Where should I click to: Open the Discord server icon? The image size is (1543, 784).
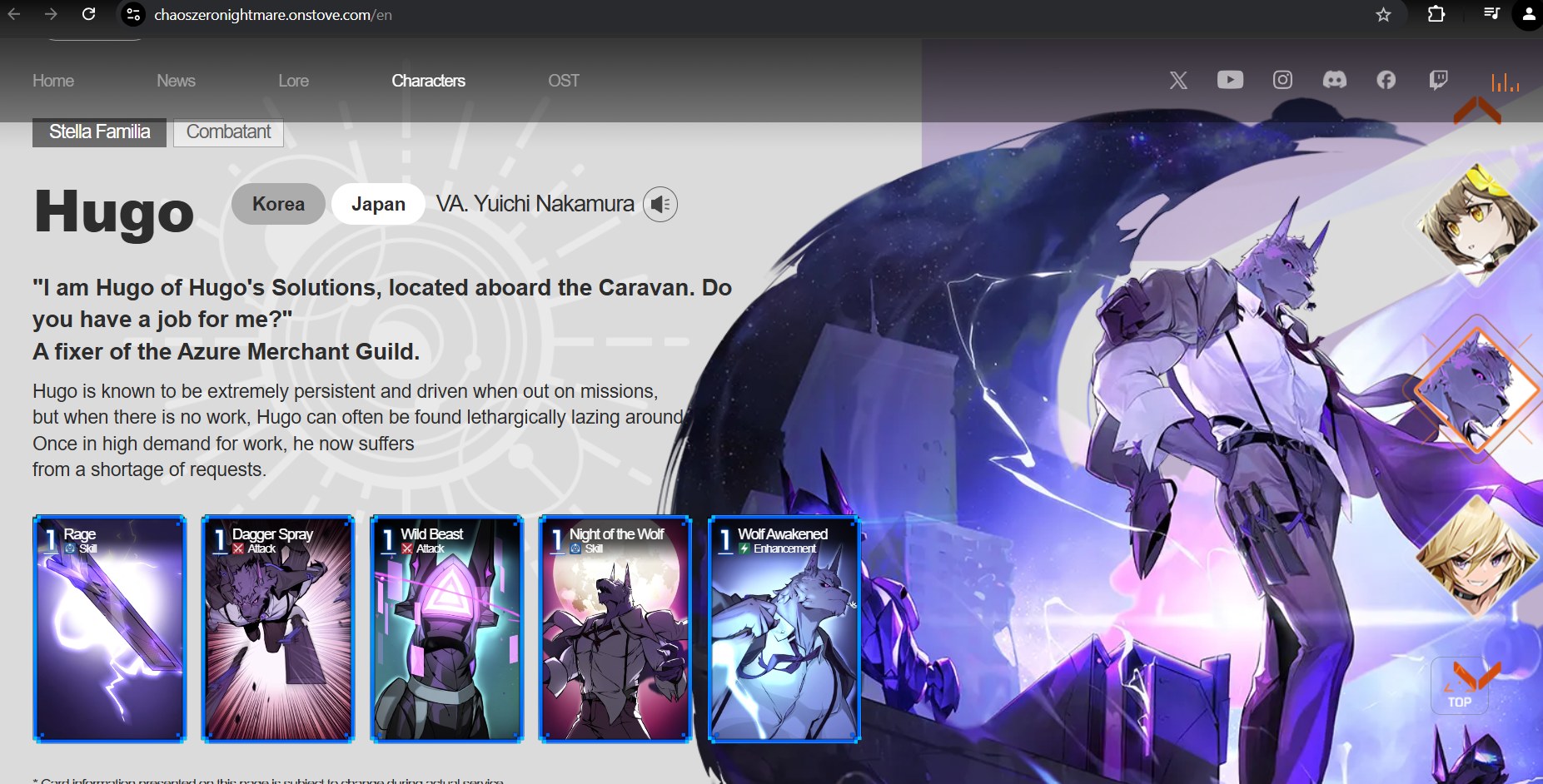pyautogui.click(x=1334, y=80)
